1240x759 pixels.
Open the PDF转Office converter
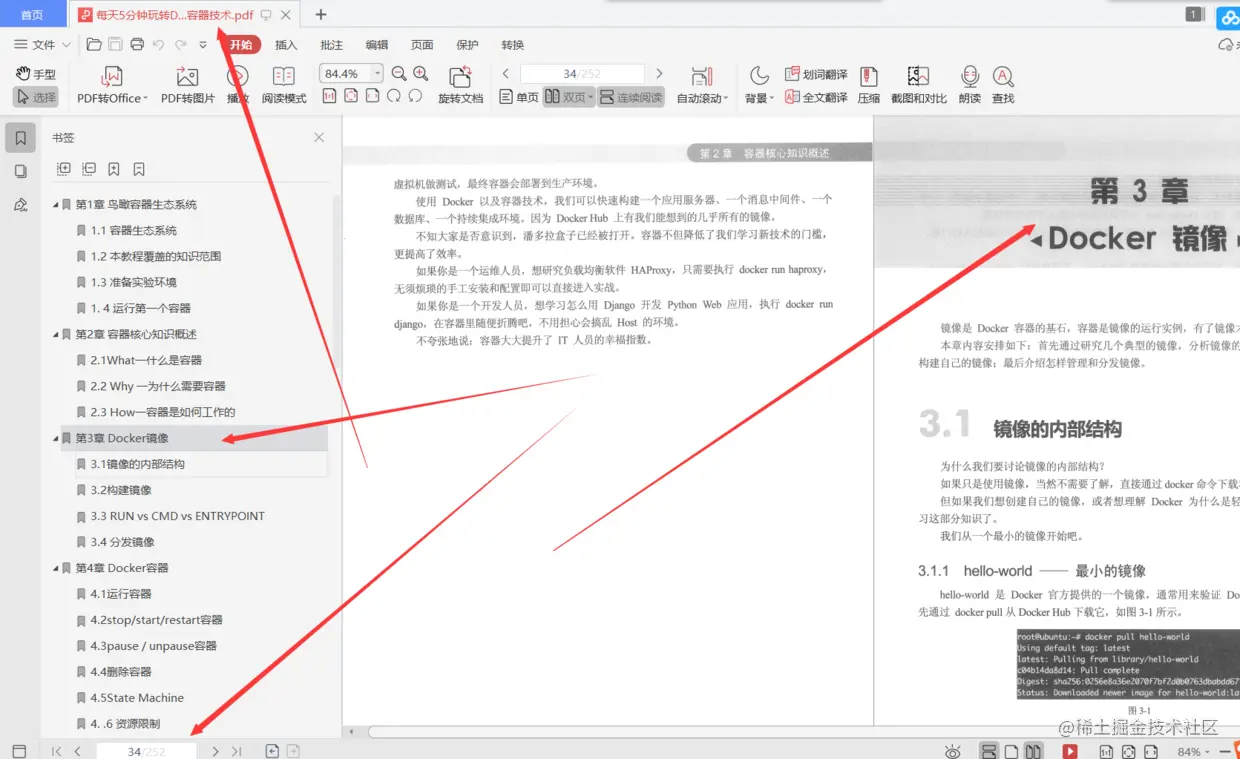click(112, 85)
